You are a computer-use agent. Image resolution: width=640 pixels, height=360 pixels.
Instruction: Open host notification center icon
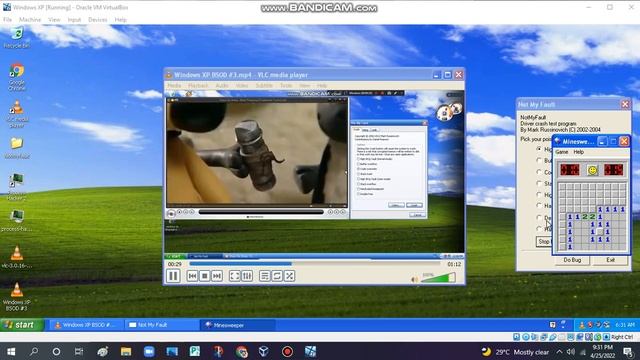(629, 352)
